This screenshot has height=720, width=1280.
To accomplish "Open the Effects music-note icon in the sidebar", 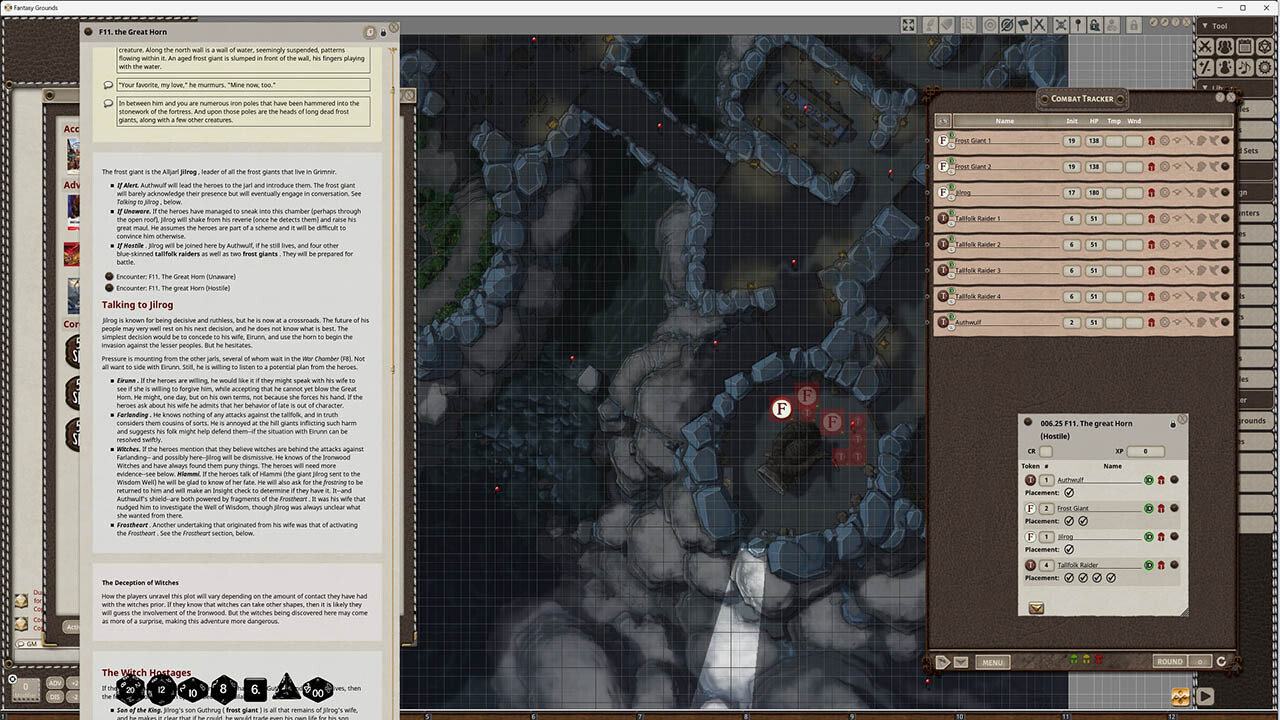I will 1245,66.
